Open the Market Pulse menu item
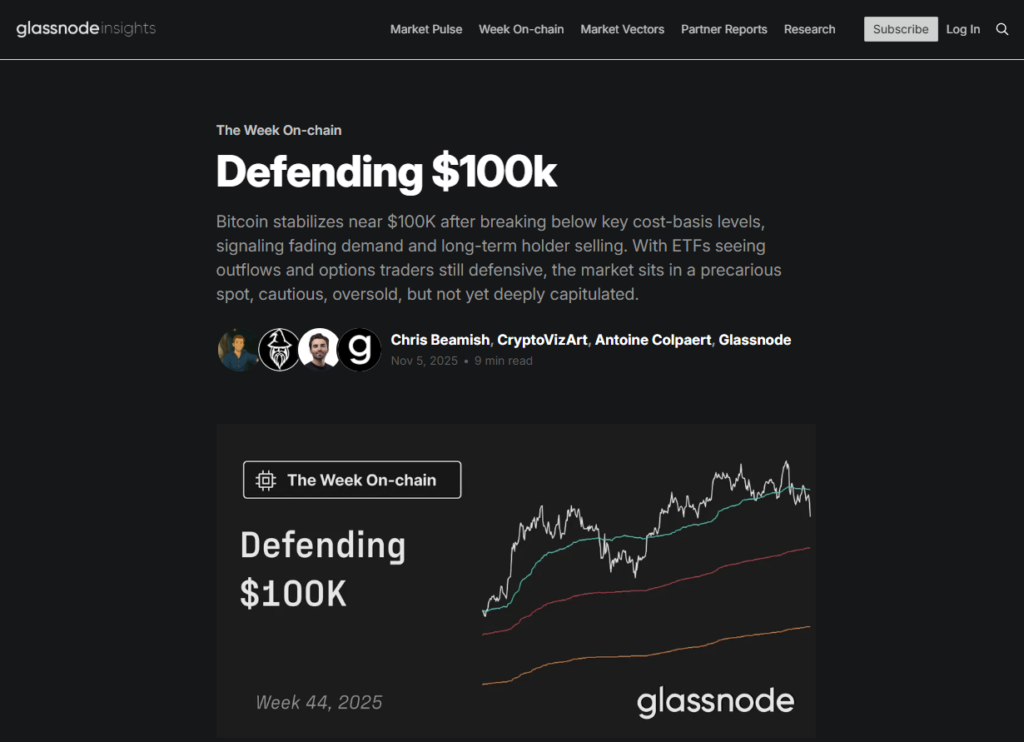The height and width of the screenshot is (742, 1024). coord(426,29)
